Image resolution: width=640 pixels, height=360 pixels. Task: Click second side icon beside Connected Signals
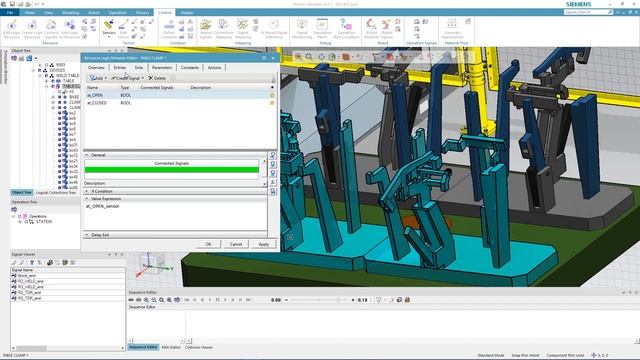273,164
